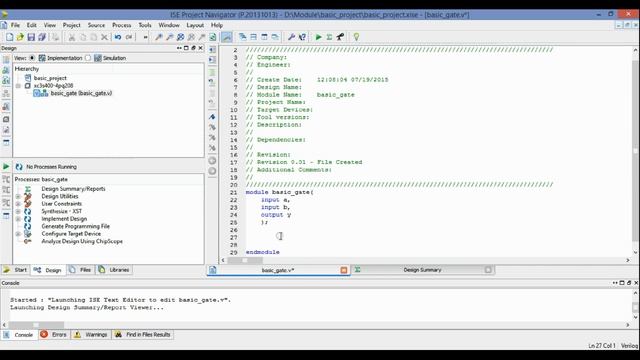640x360 pixels.
Task: Click the console horizontal scrollbar thumb
Action: point(36,325)
